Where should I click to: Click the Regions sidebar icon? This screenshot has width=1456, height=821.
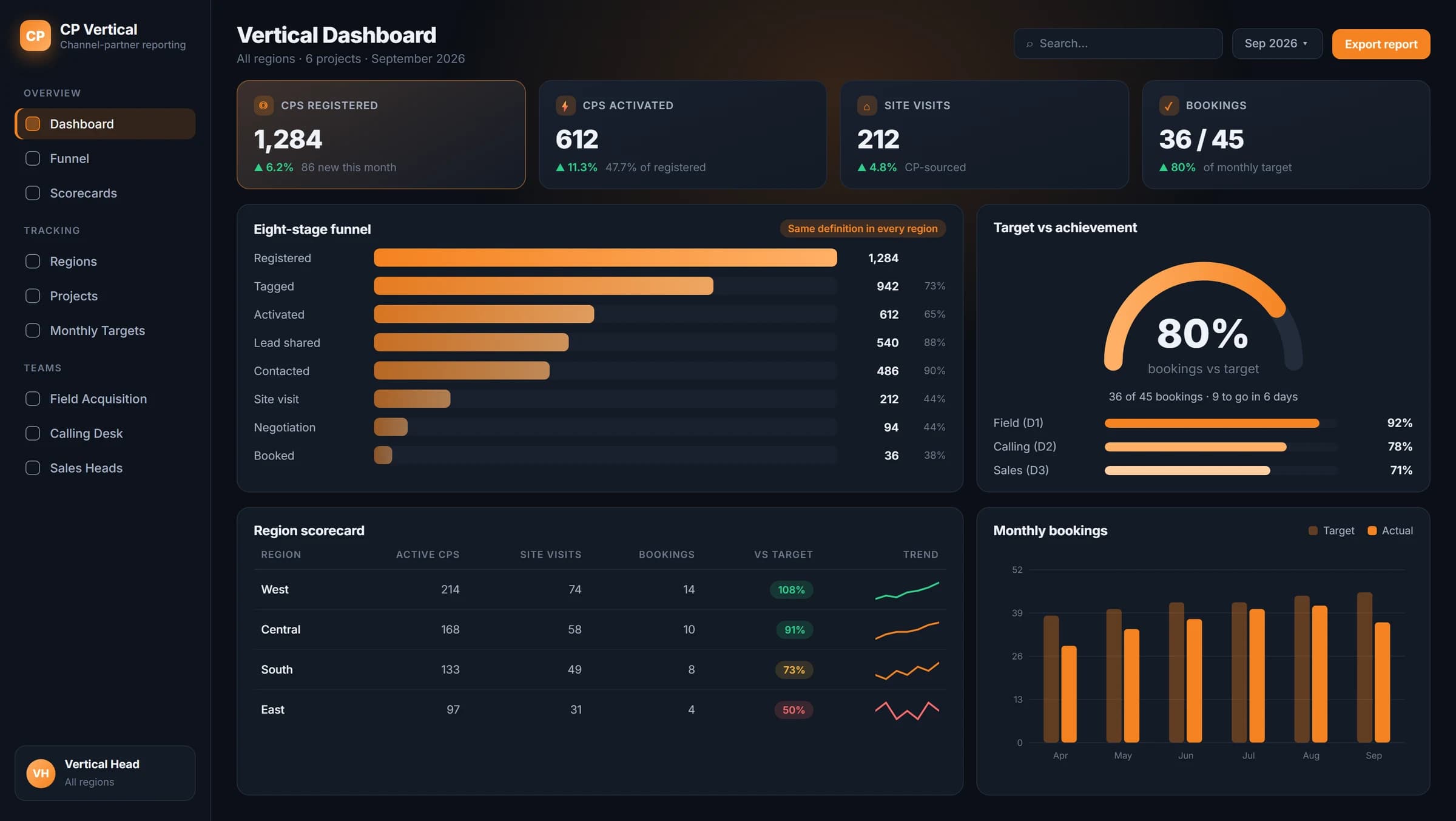(33, 262)
